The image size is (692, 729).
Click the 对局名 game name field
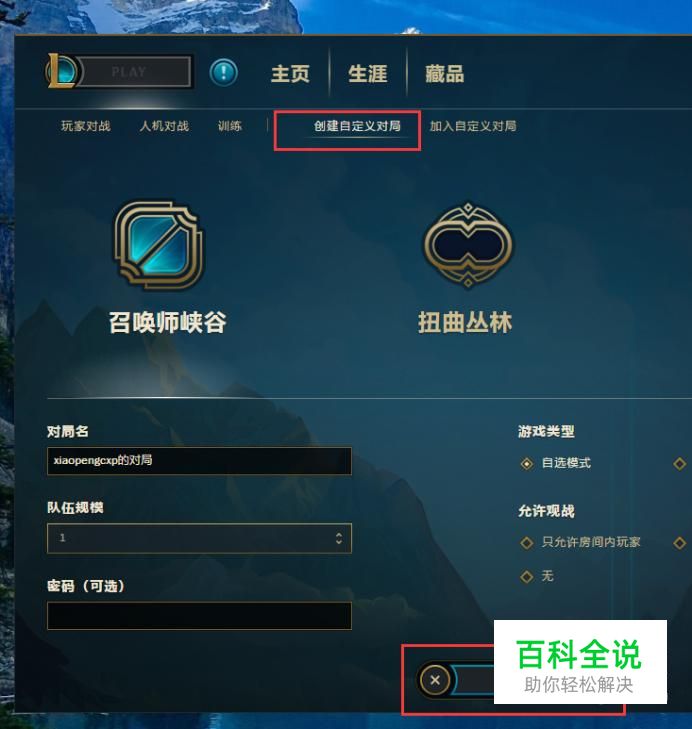(199, 461)
